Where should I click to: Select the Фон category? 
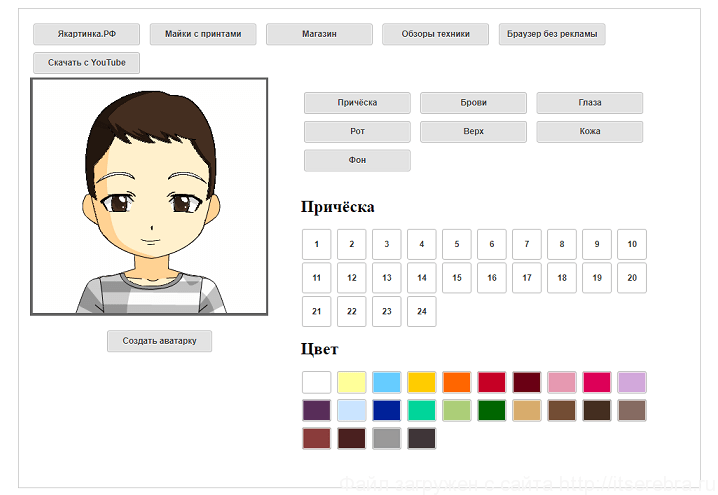pos(357,161)
